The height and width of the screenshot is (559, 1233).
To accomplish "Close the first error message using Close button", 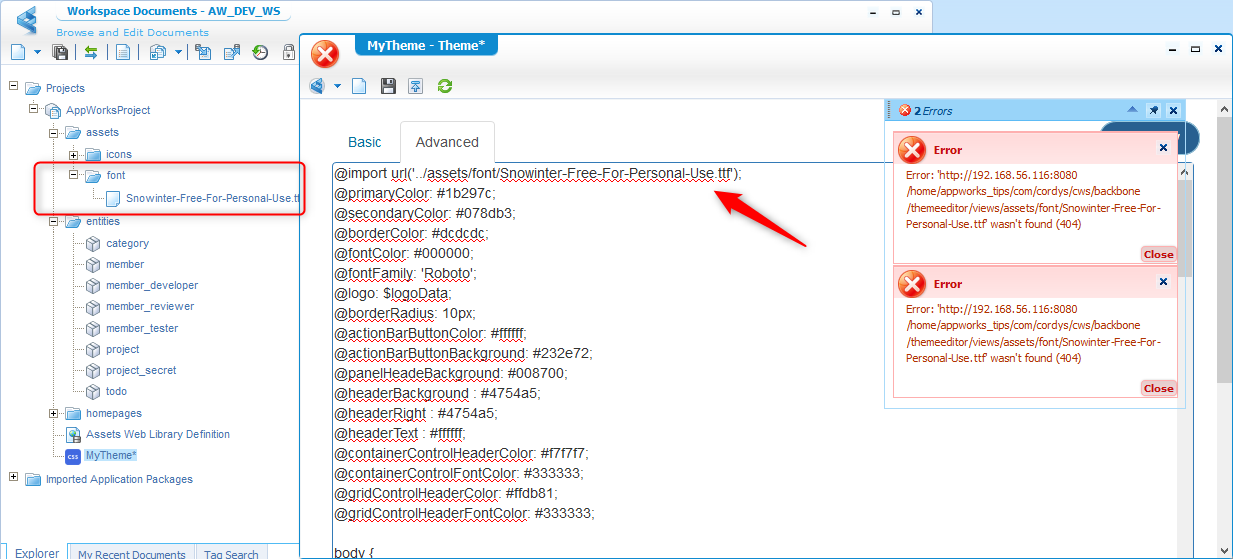I will 1158,254.
